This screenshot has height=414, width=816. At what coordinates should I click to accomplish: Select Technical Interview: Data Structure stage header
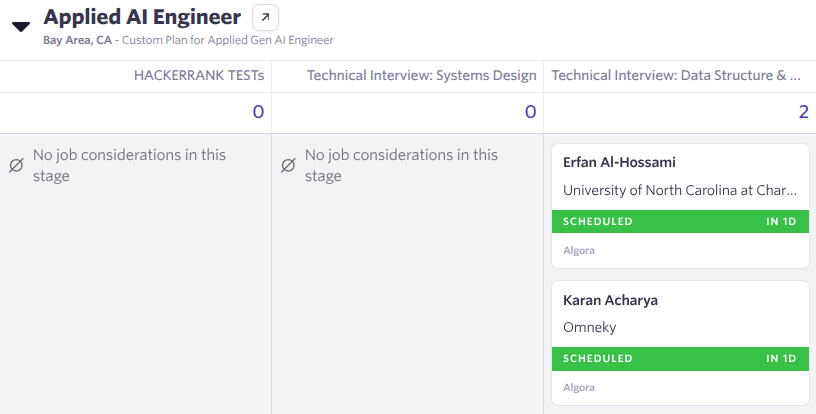[676, 75]
